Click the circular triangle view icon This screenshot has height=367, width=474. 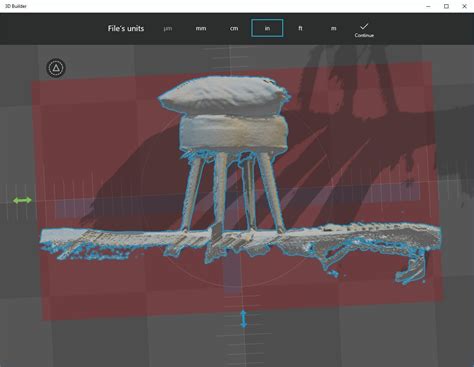(x=56, y=68)
